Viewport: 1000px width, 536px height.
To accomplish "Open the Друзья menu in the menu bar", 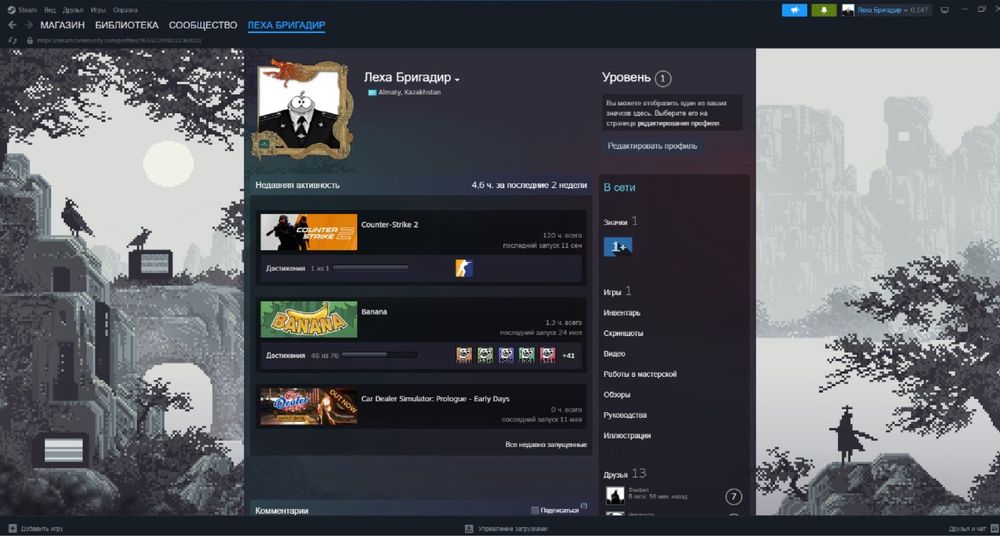I will tap(73, 10).
